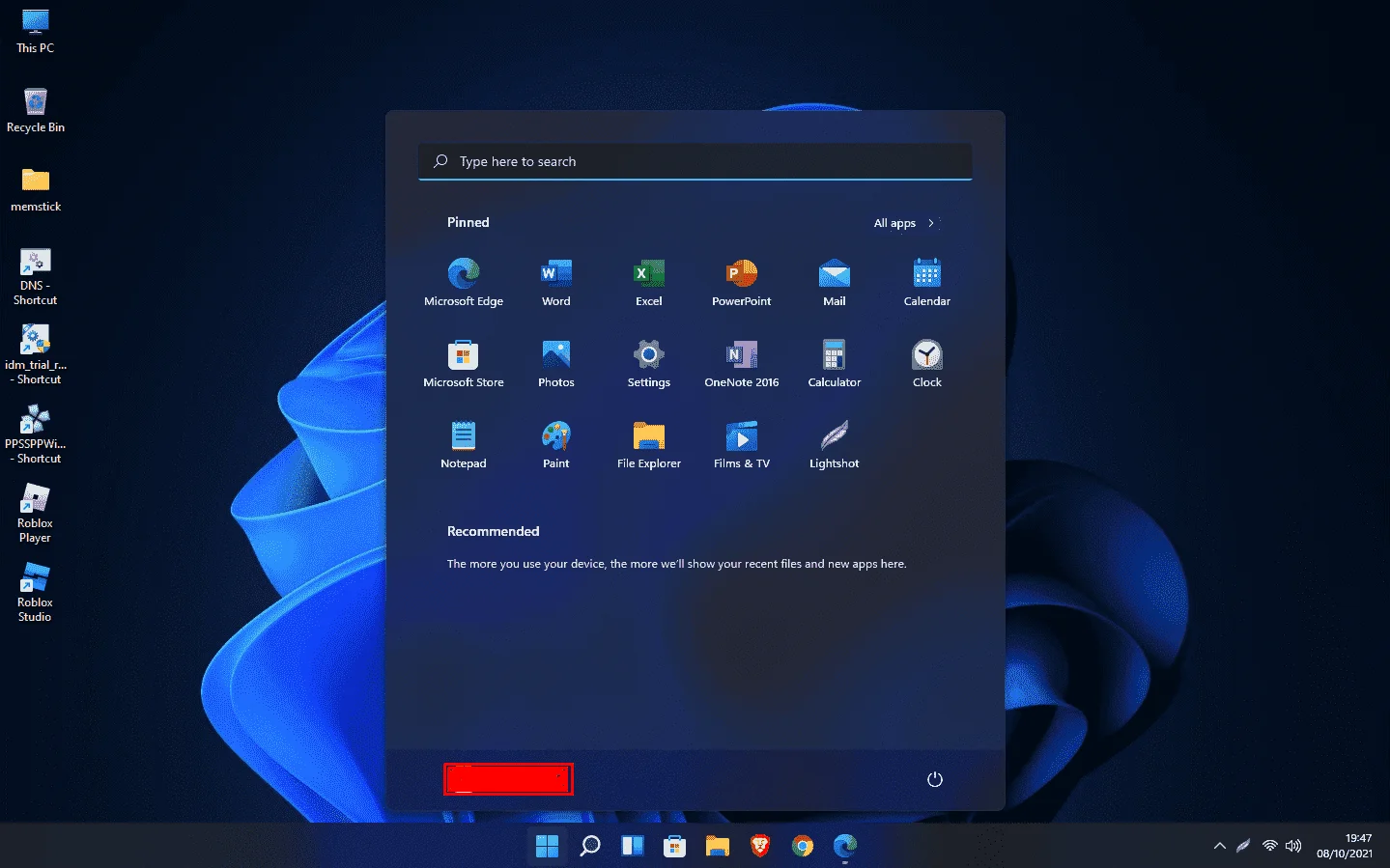Open File Explorer from taskbar
This screenshot has width=1390, height=868.
(717, 846)
